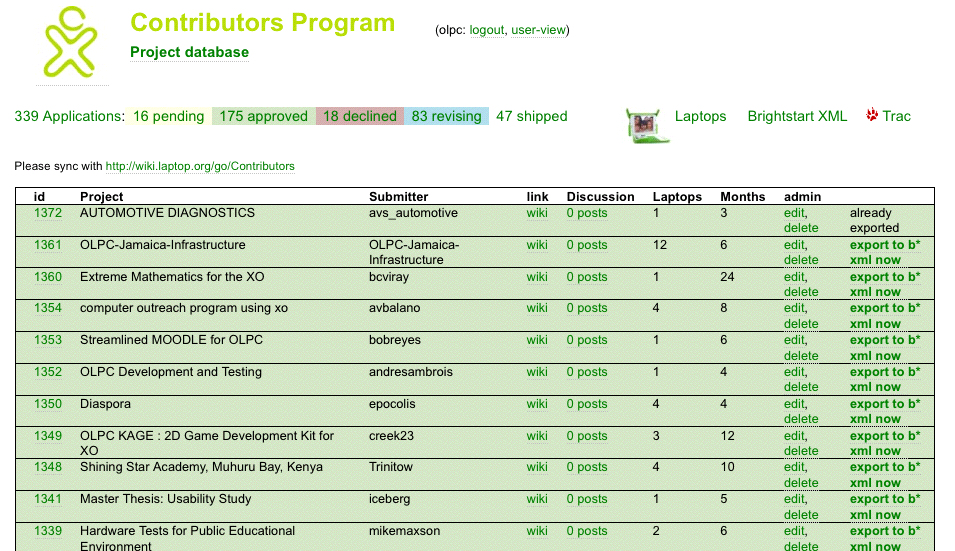Filter by 16 pending applications
This screenshot has height=551, width=955.
(168, 116)
